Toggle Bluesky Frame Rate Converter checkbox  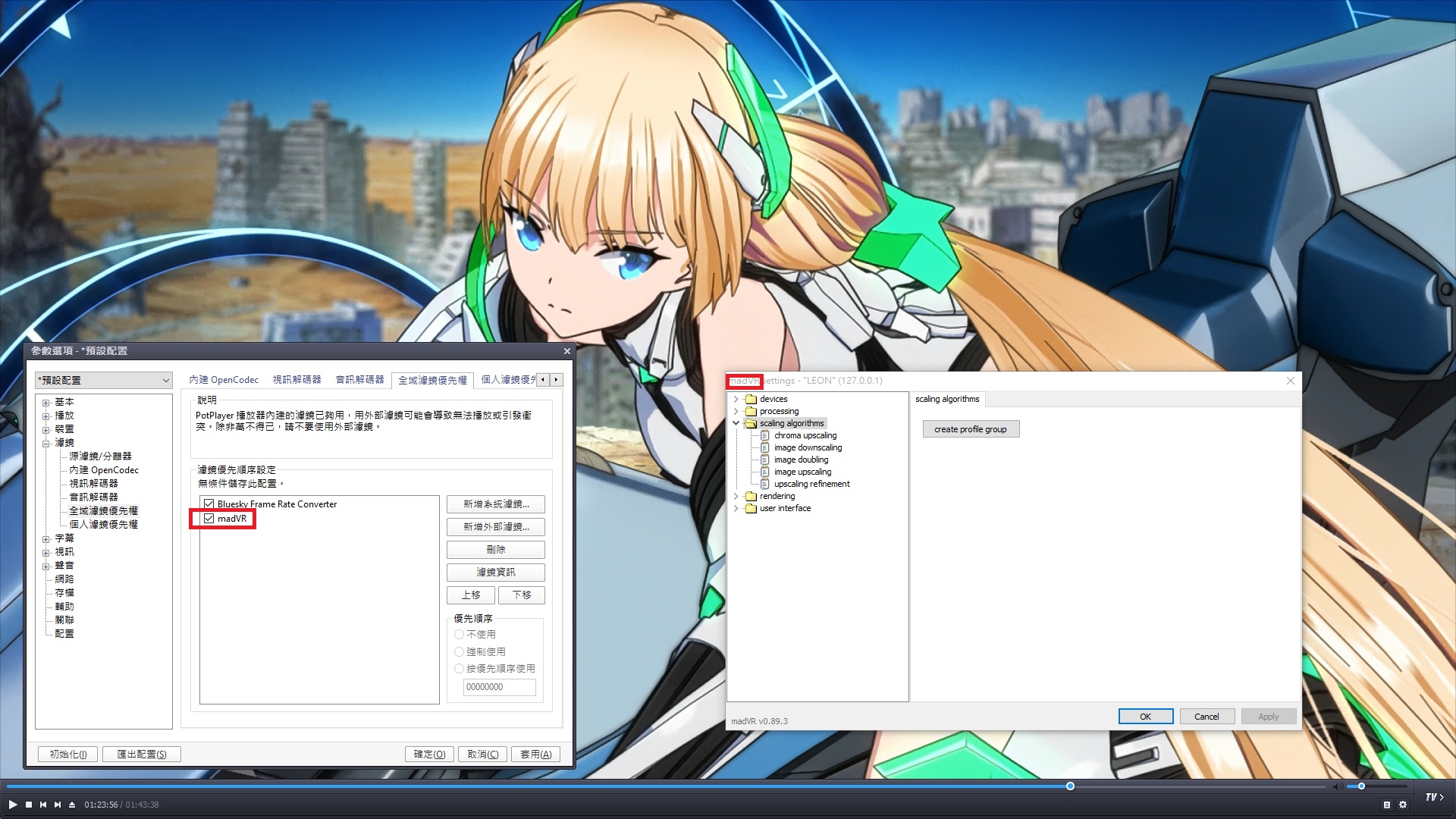(209, 504)
